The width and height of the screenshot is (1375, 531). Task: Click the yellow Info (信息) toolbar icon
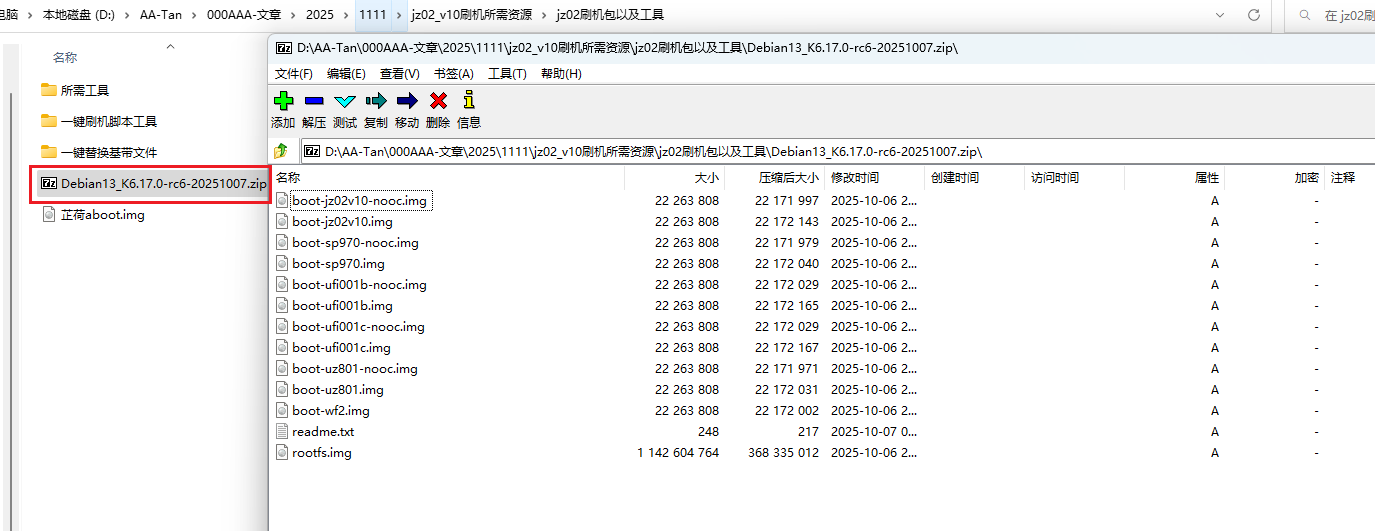pyautogui.click(x=469, y=100)
